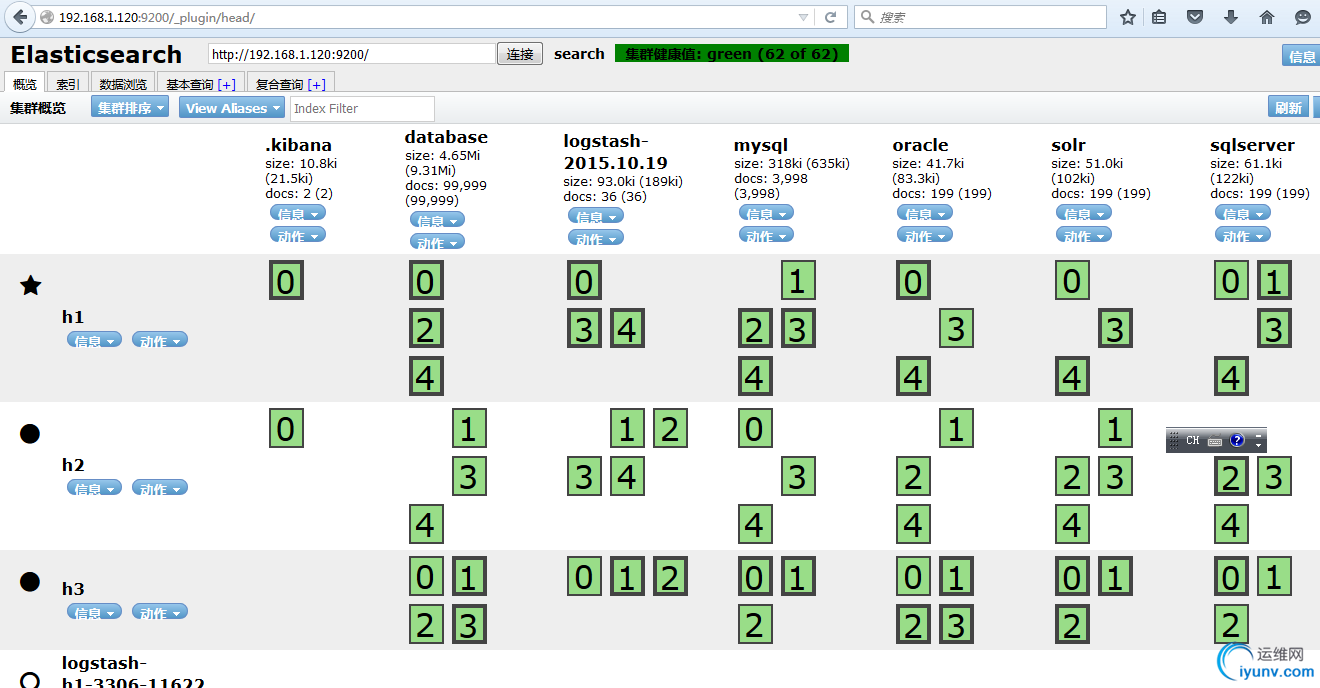The width and height of the screenshot is (1320, 688).
Task: Click the CH language indicator on IME bar
Action: [x=1193, y=440]
